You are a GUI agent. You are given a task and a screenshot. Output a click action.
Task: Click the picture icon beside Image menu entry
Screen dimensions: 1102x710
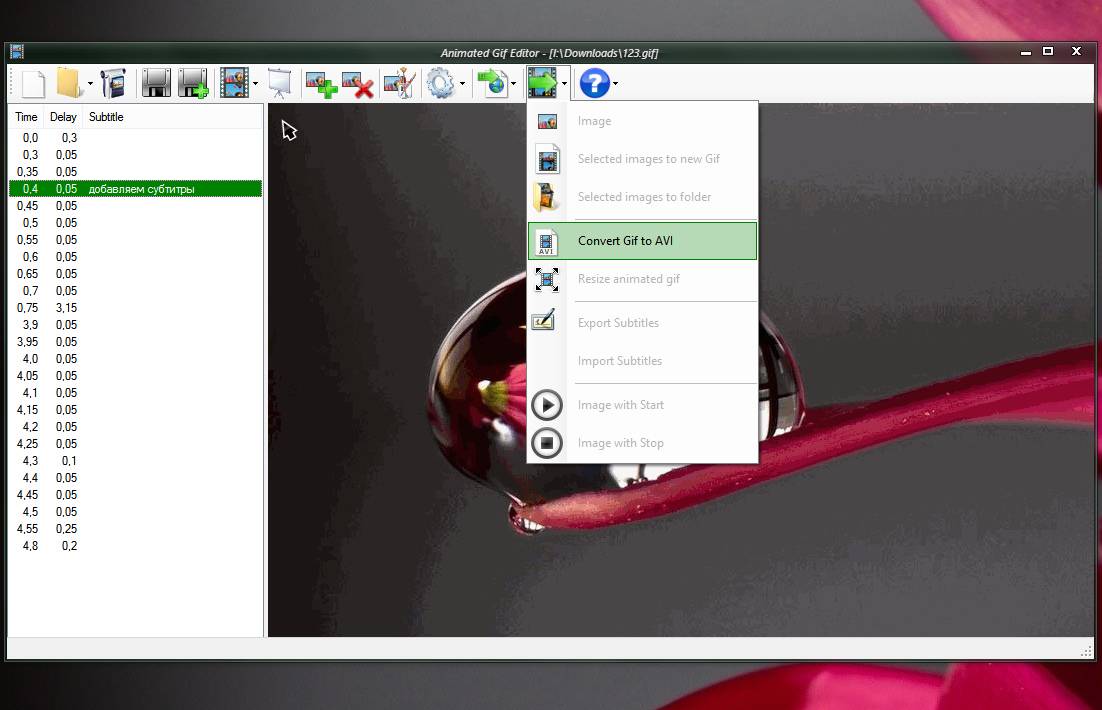pos(547,122)
